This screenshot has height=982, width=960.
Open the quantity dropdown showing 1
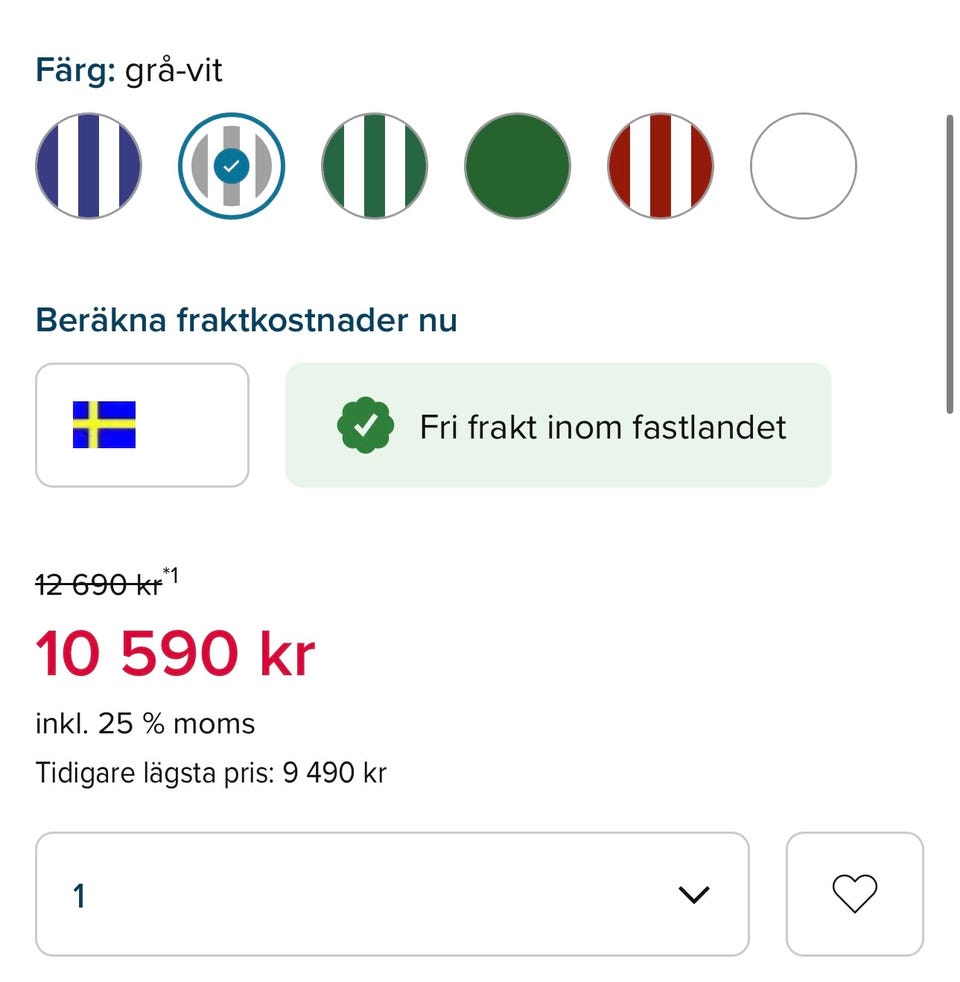(392, 894)
